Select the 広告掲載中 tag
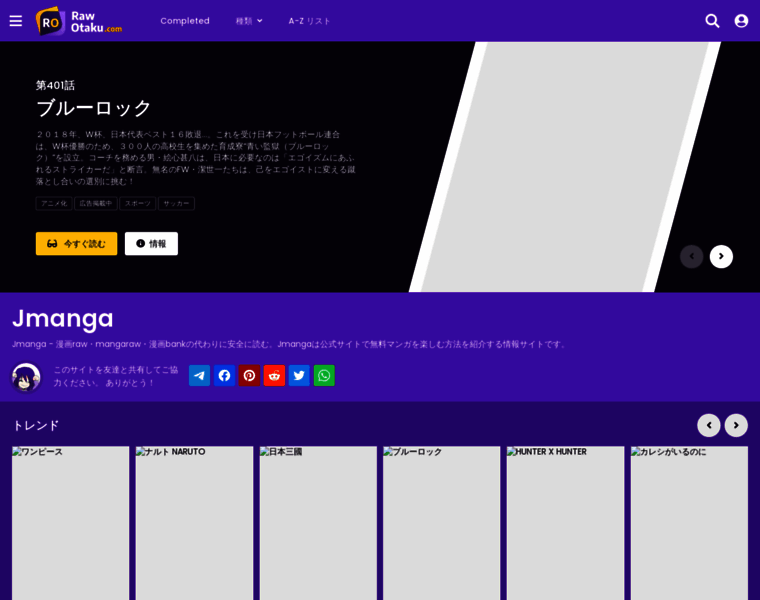The image size is (760, 600). [95, 204]
